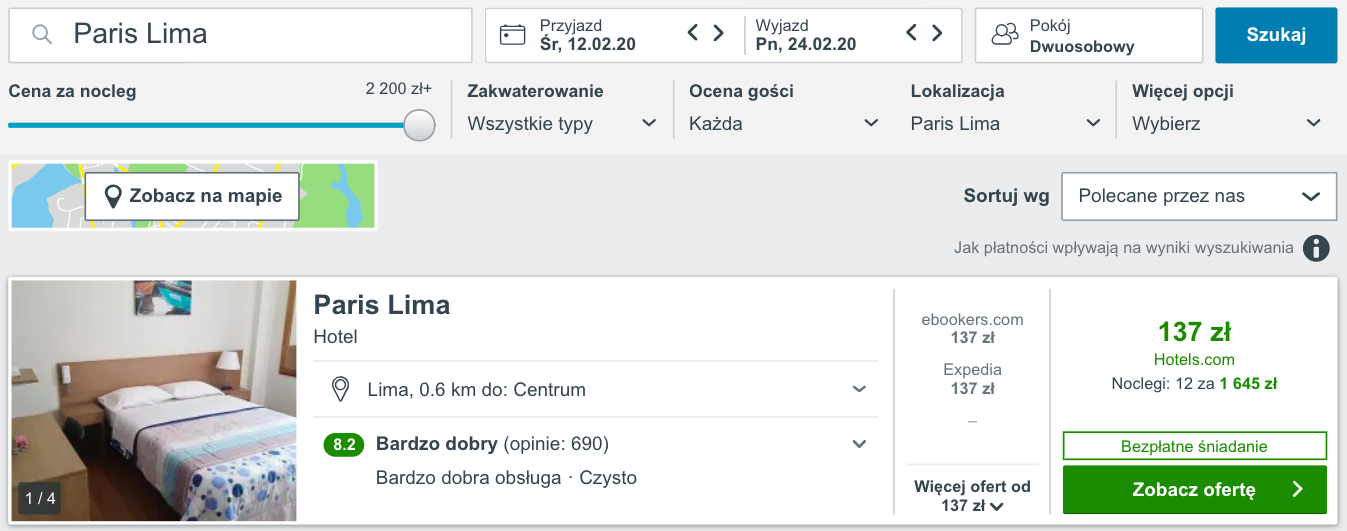Click the payments info icon
1347x531 pixels.
click(1316, 248)
